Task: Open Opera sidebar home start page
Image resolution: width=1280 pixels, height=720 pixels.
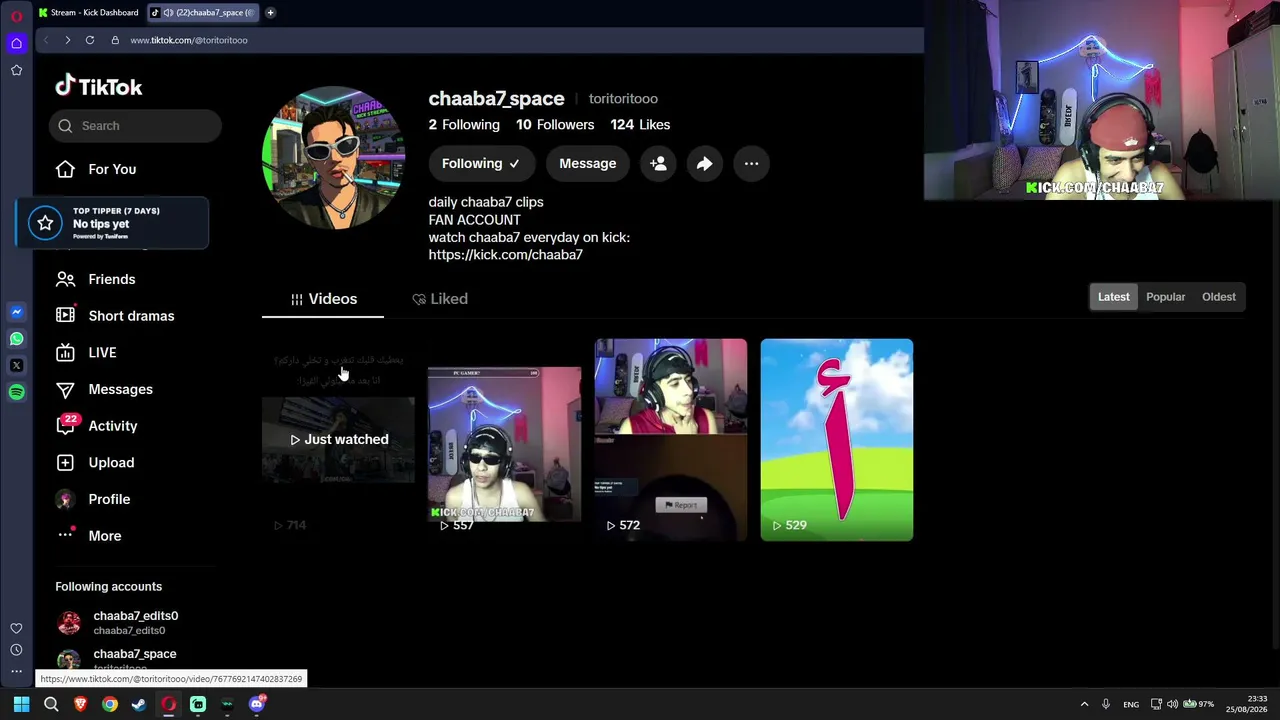Action: (16, 43)
